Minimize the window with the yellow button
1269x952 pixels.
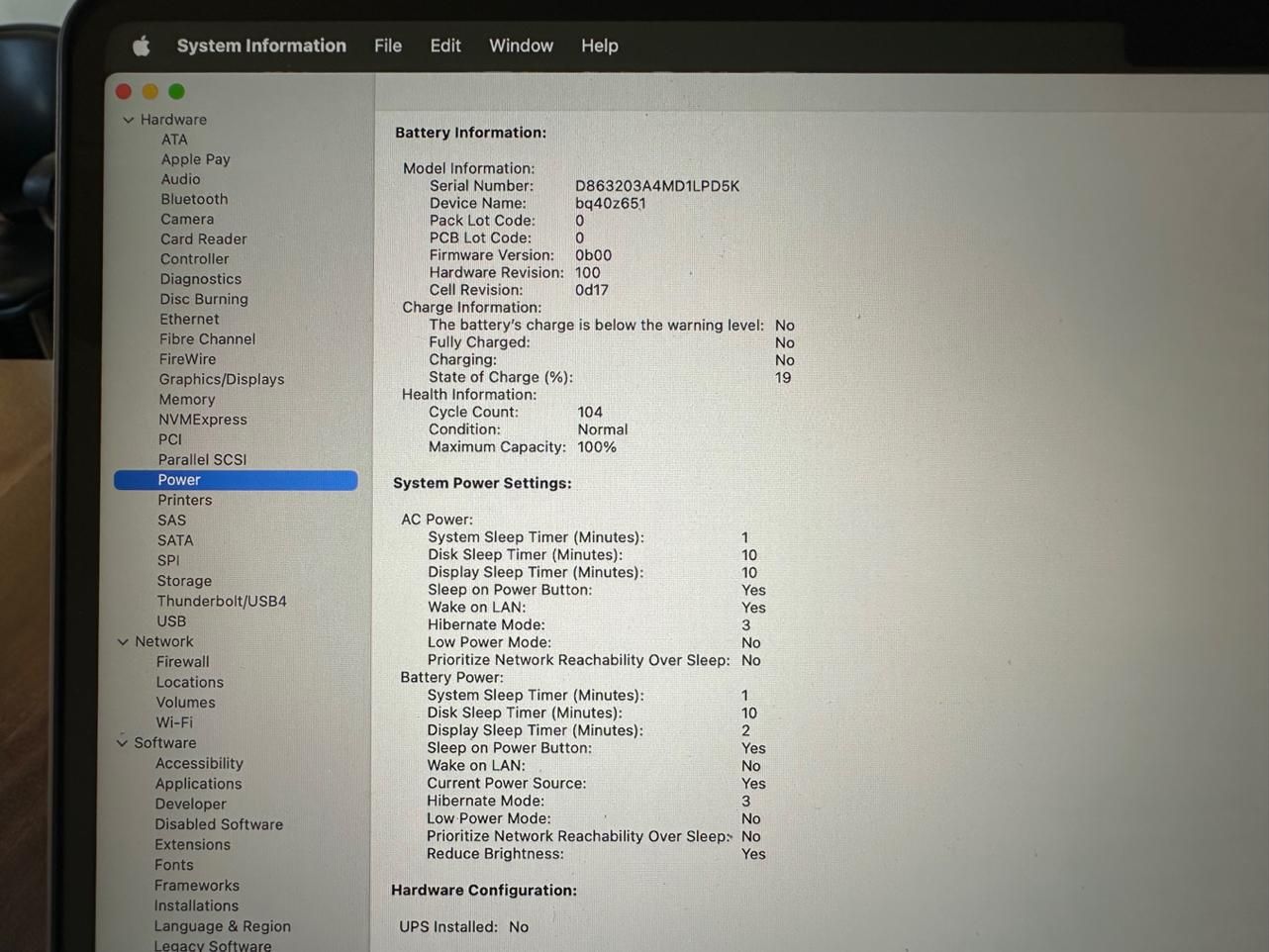[x=150, y=91]
